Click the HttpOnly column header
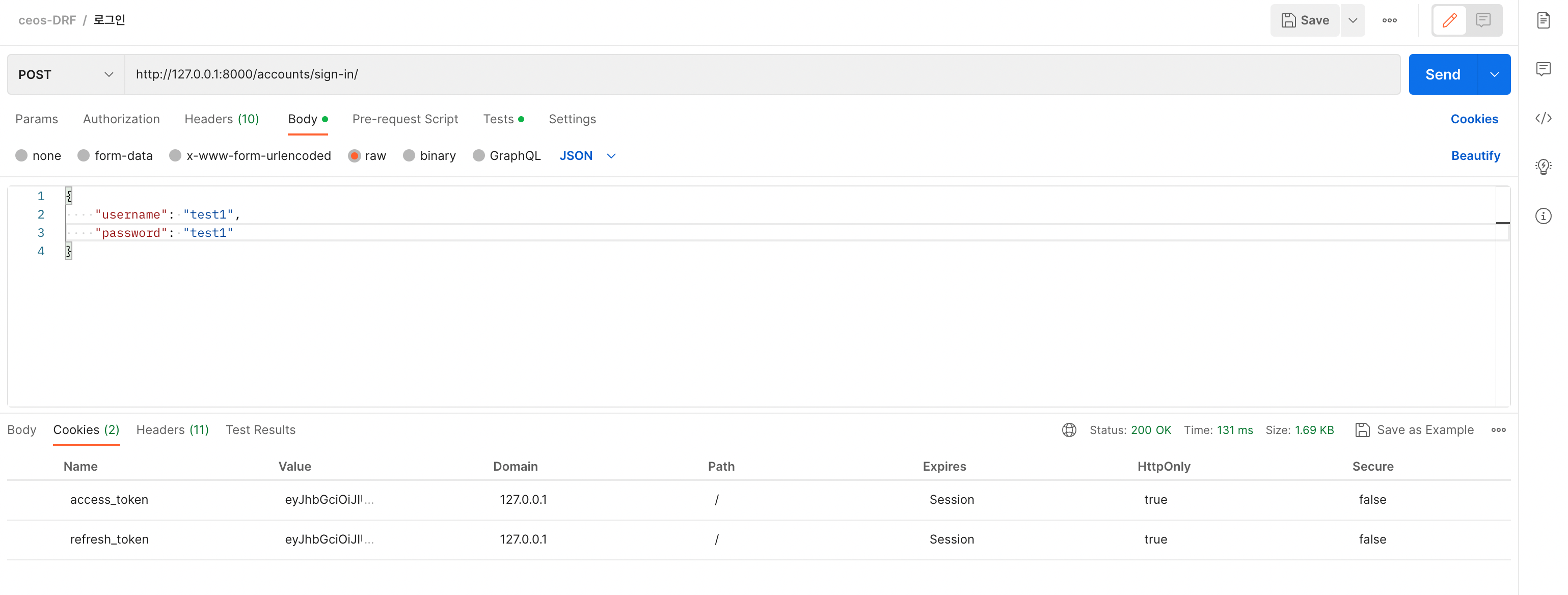The height and width of the screenshot is (595, 1568). [1164, 467]
